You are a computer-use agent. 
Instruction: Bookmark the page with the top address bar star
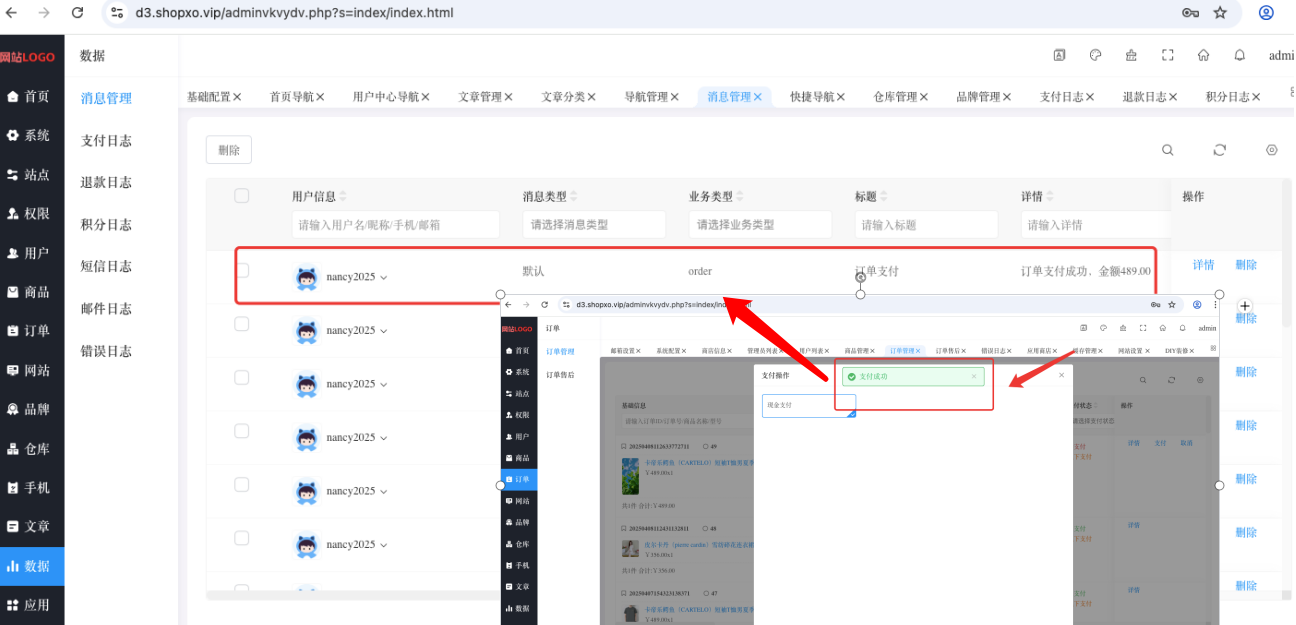[1220, 13]
